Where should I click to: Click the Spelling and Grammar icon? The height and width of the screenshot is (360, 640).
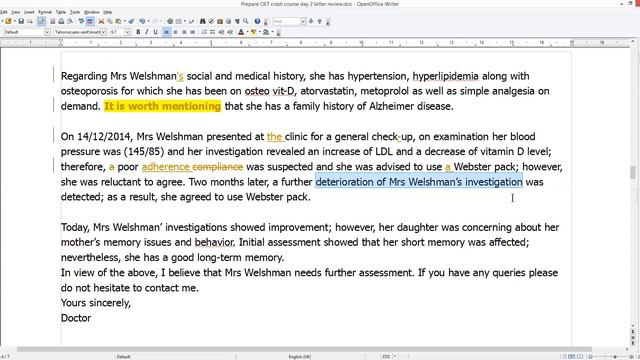click(x=81, y=21)
